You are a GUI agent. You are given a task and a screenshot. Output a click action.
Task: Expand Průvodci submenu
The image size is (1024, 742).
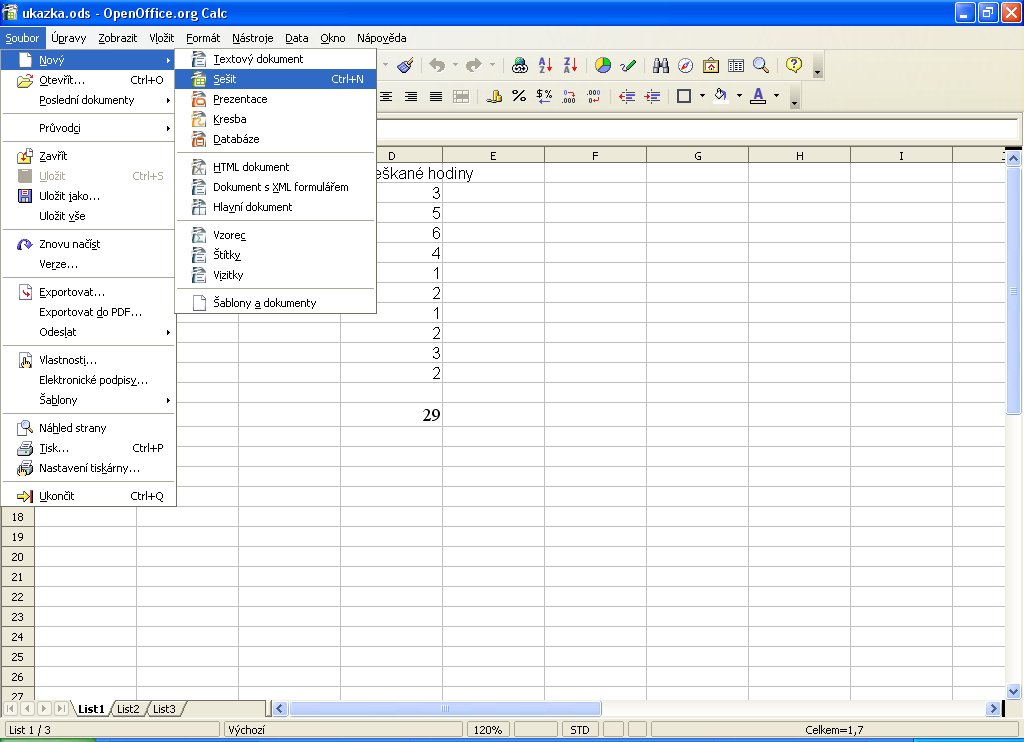pos(88,129)
